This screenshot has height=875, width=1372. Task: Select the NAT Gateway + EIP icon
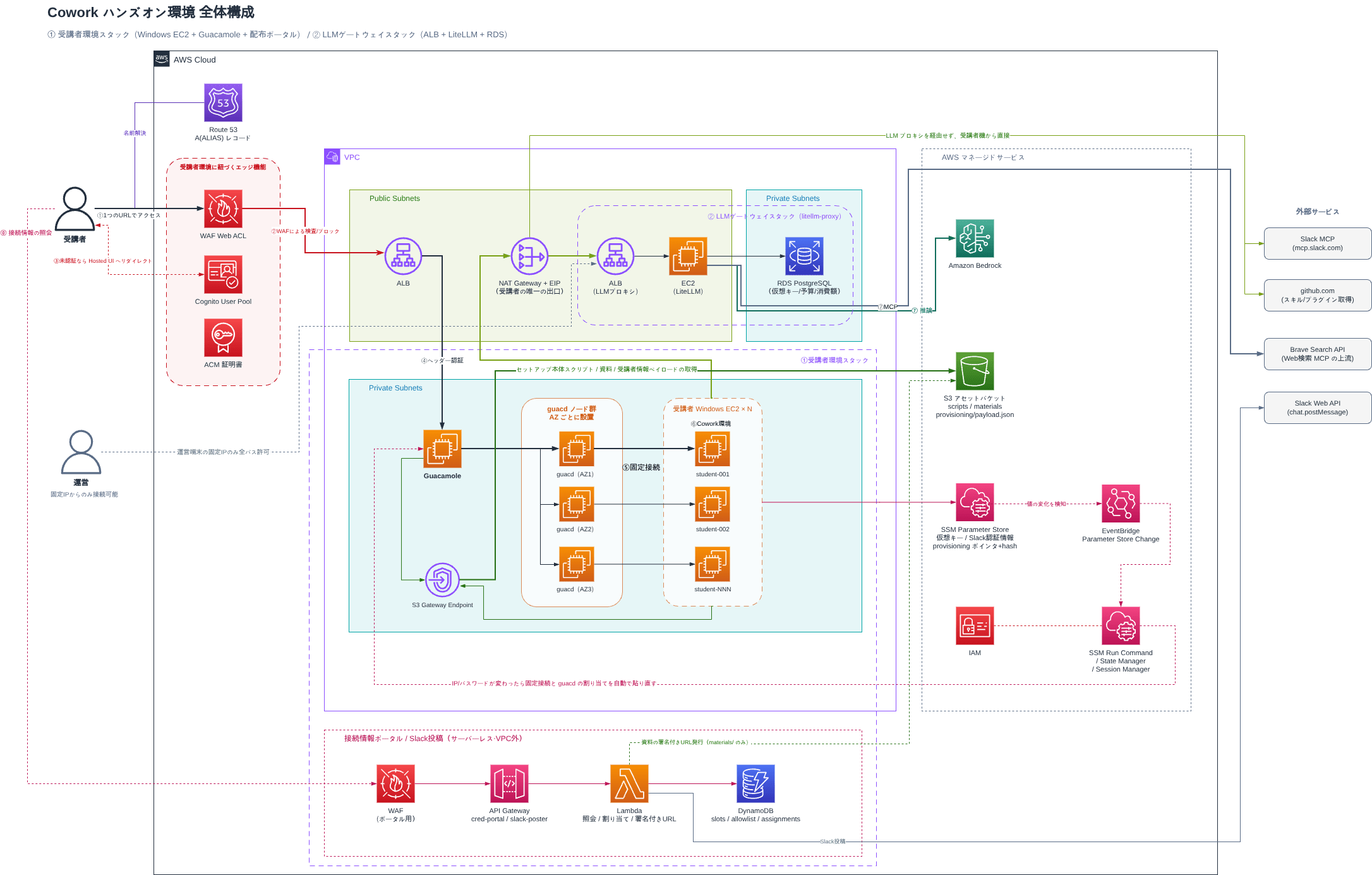click(529, 256)
